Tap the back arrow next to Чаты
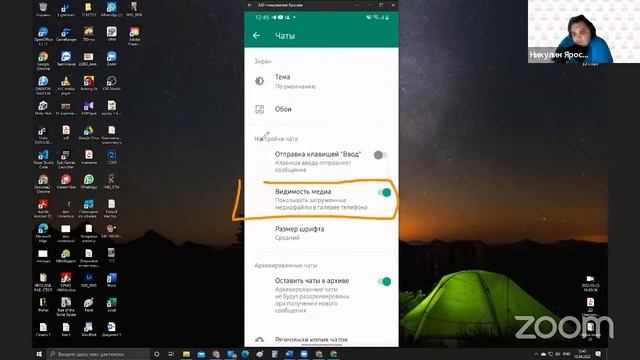The image size is (640, 360). coord(256,36)
